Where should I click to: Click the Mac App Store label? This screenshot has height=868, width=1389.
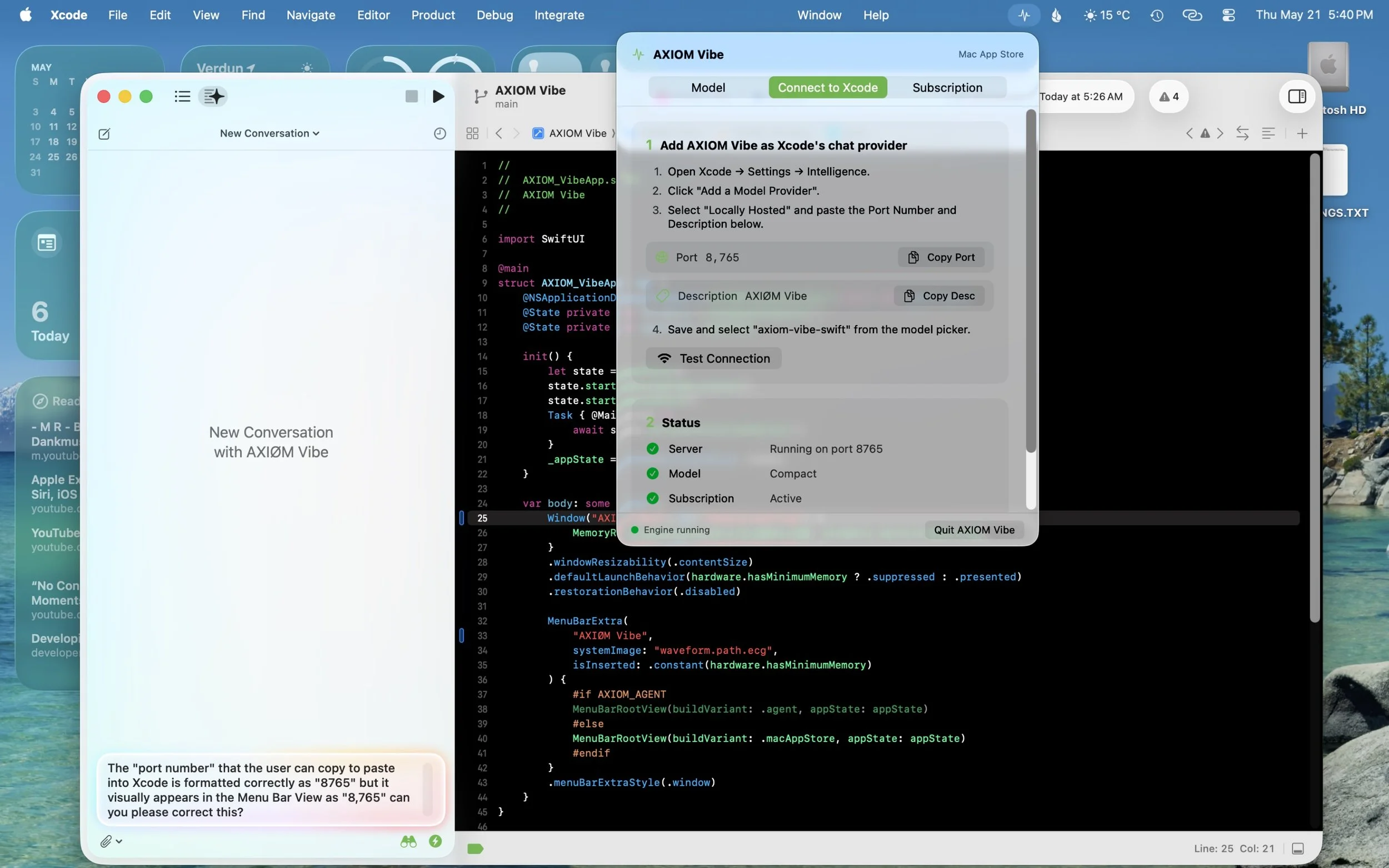pyautogui.click(x=991, y=54)
